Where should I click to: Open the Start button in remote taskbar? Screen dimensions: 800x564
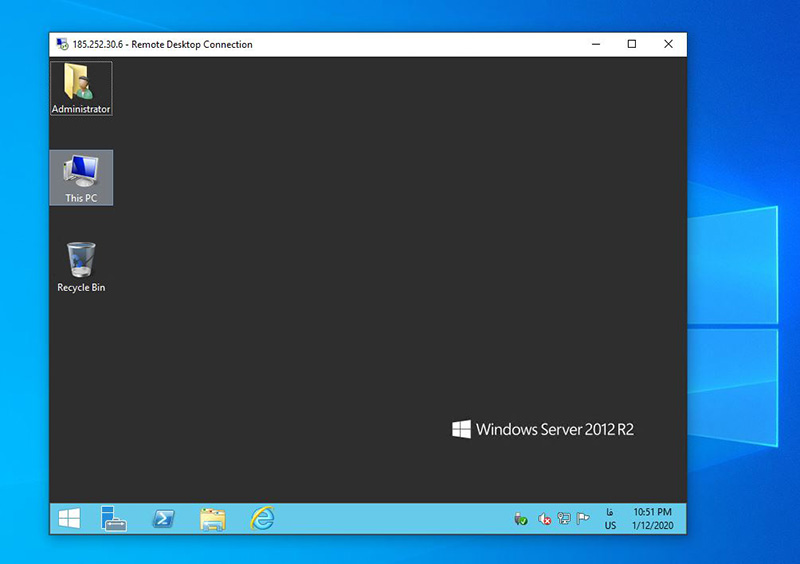69,519
